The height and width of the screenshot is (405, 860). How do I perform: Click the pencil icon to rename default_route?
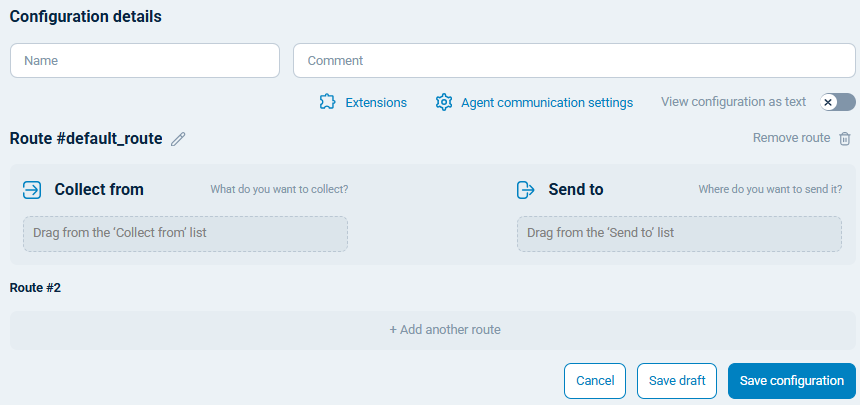click(179, 139)
